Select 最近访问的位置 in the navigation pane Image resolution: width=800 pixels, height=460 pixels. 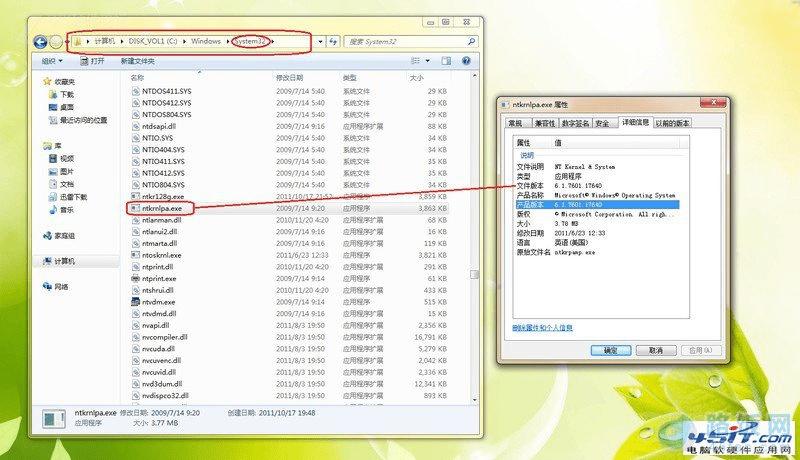coord(78,120)
